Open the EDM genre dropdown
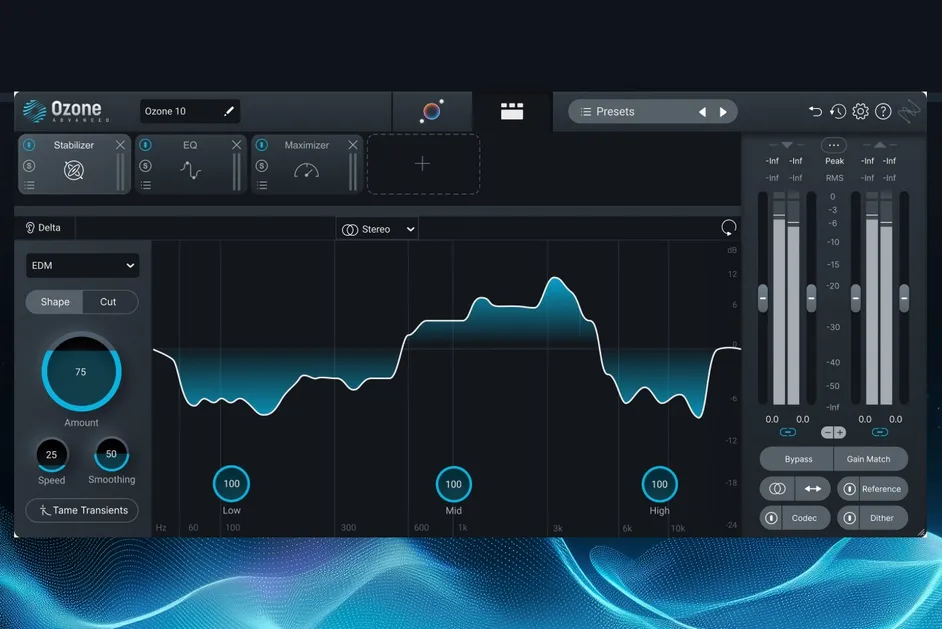942x629 pixels. click(83, 266)
